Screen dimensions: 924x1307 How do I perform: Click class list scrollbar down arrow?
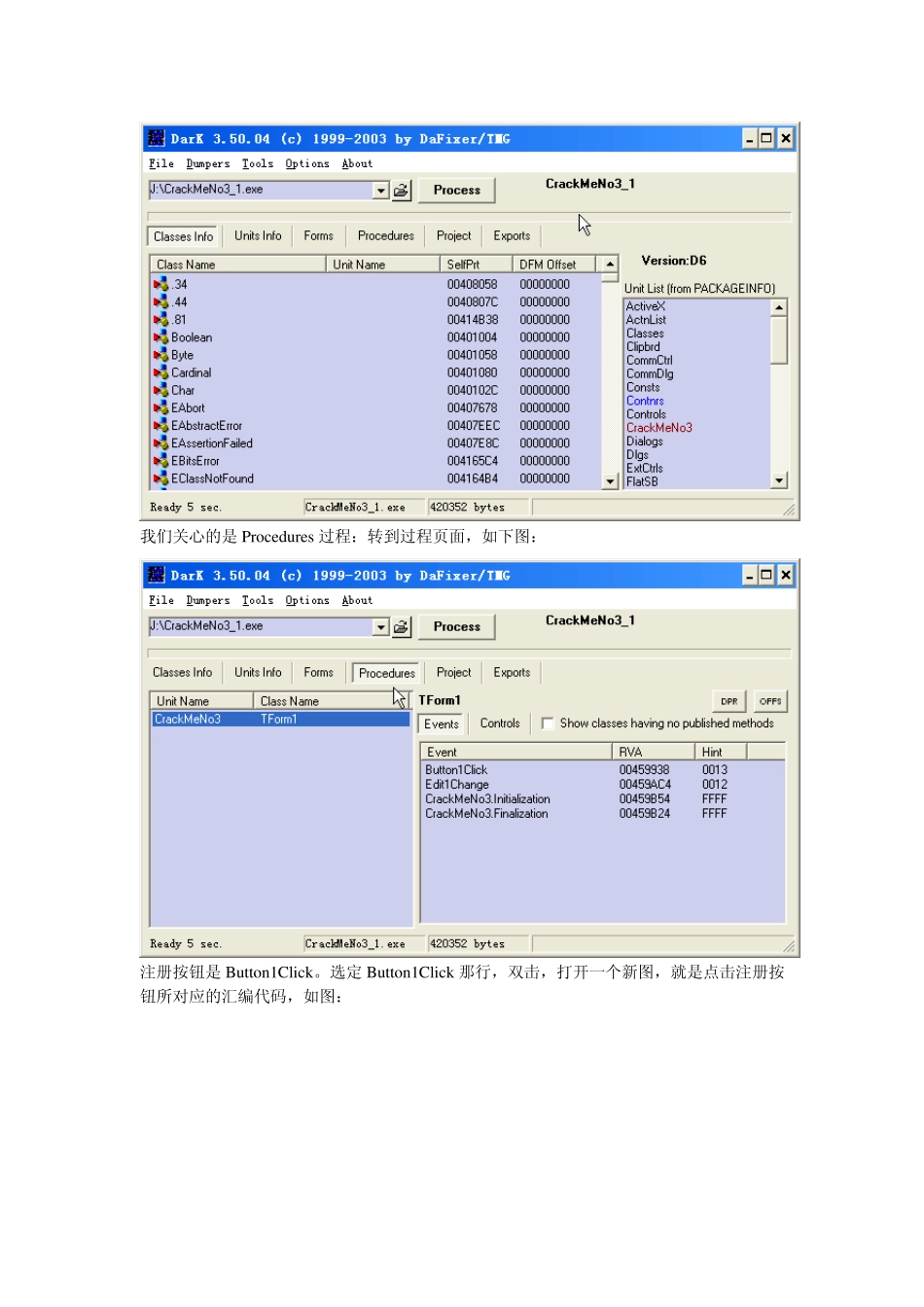610,480
